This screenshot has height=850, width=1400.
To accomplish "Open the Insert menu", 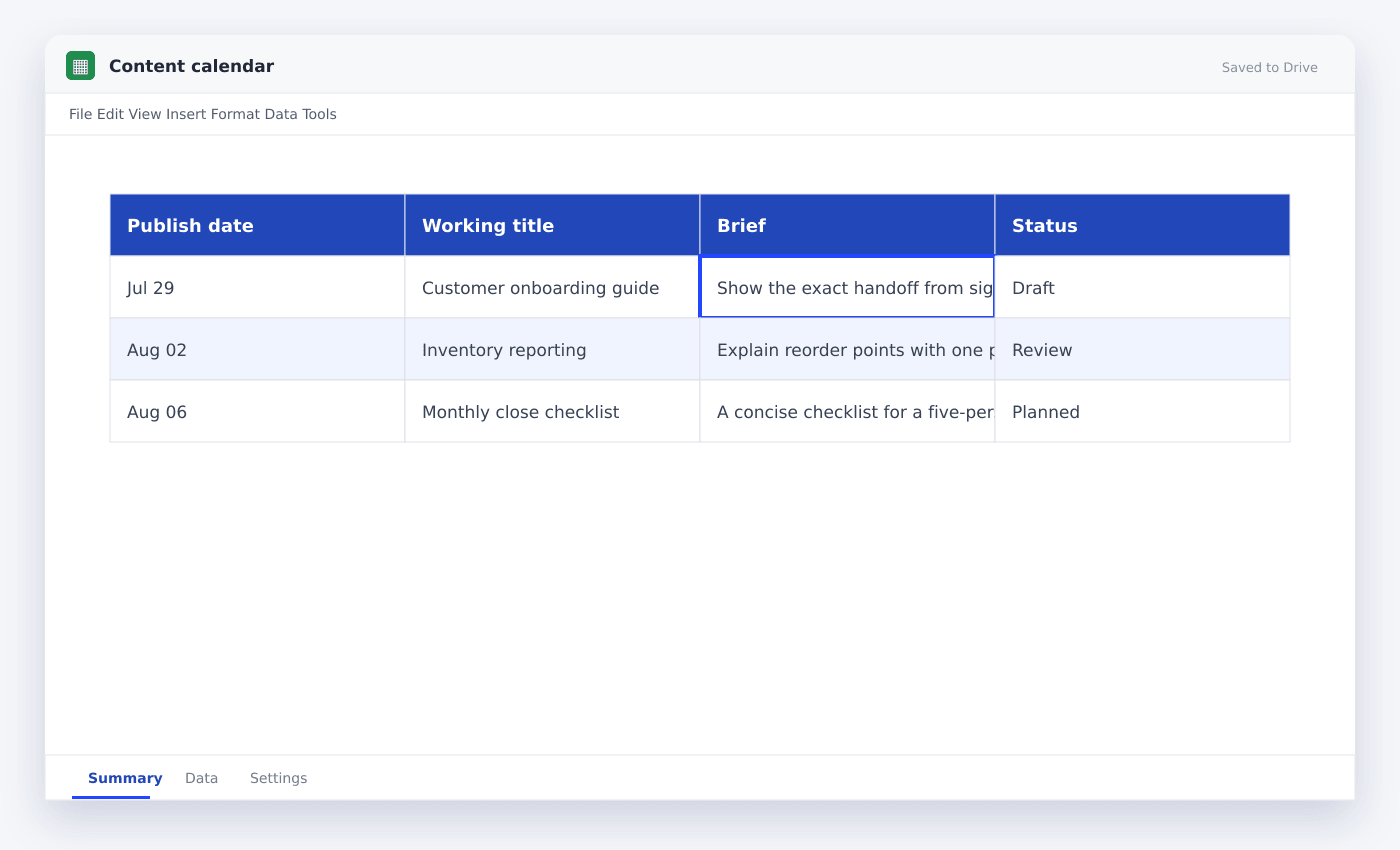I will click(x=186, y=114).
